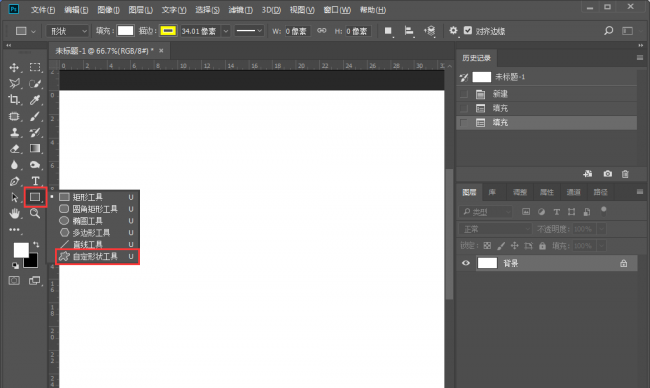
Task: Select the Blur tool
Action: pyautogui.click(x=14, y=165)
